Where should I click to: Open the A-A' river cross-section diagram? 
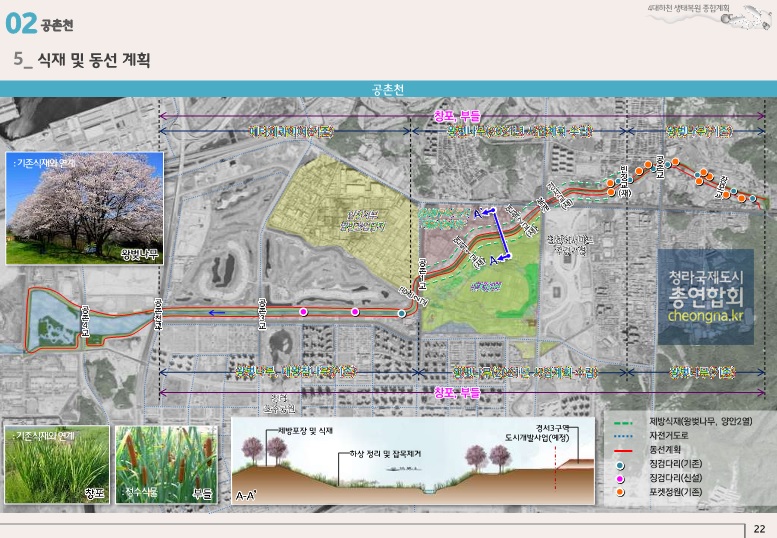pos(413,461)
